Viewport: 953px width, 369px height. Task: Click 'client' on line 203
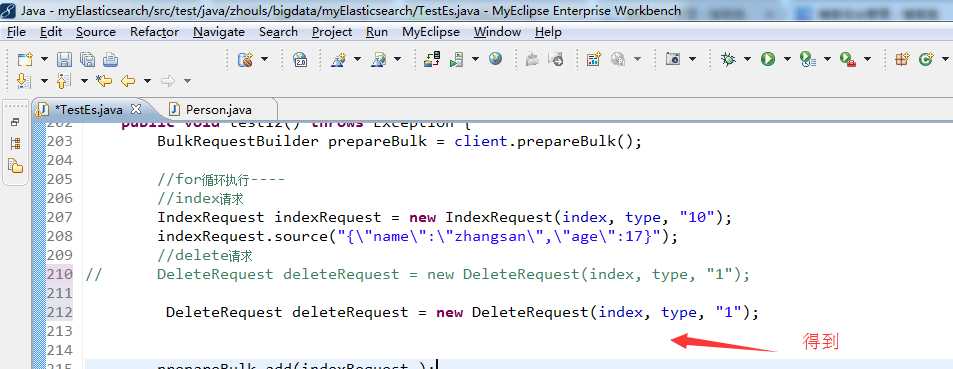tap(481, 142)
